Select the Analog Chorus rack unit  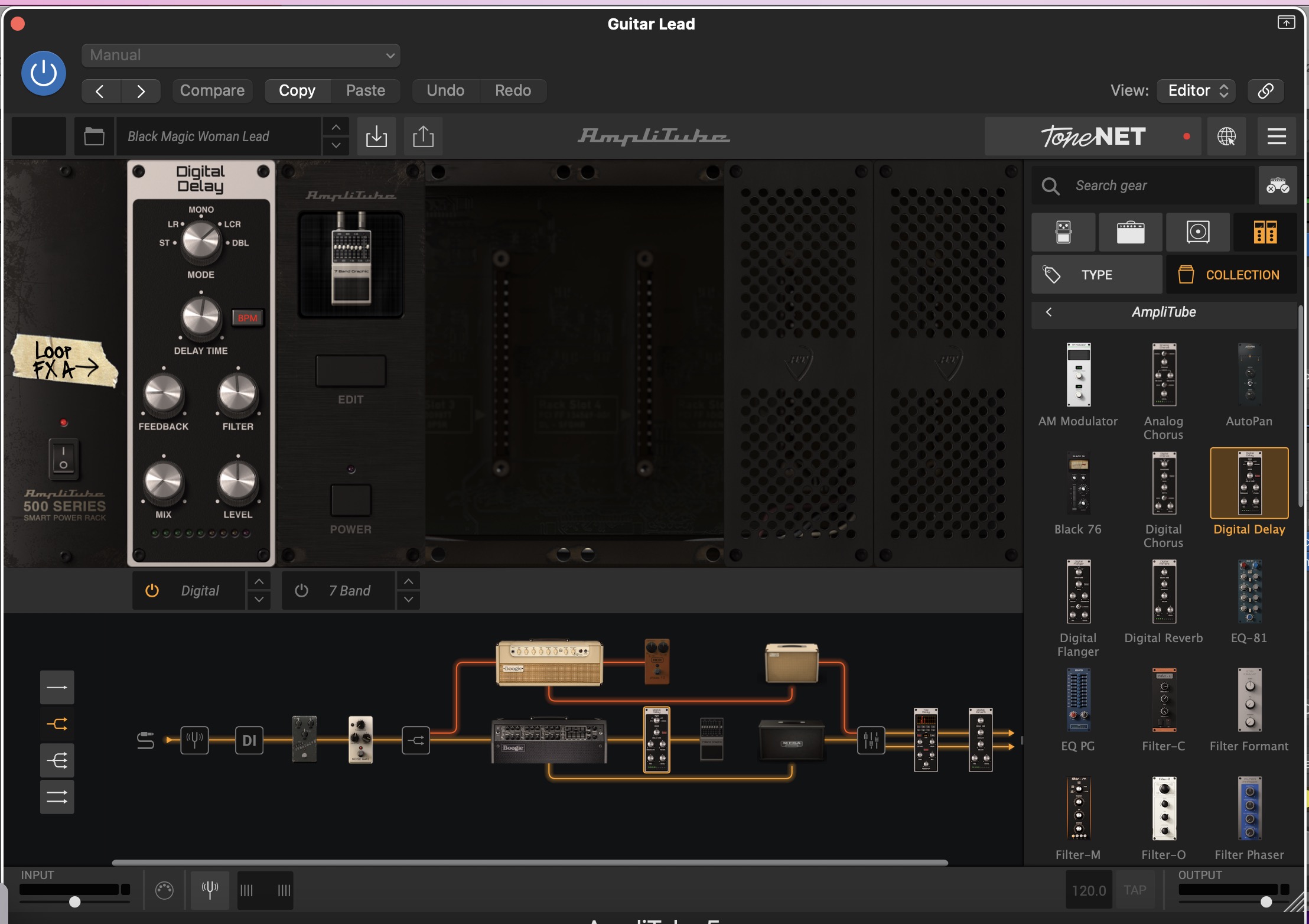click(1164, 390)
